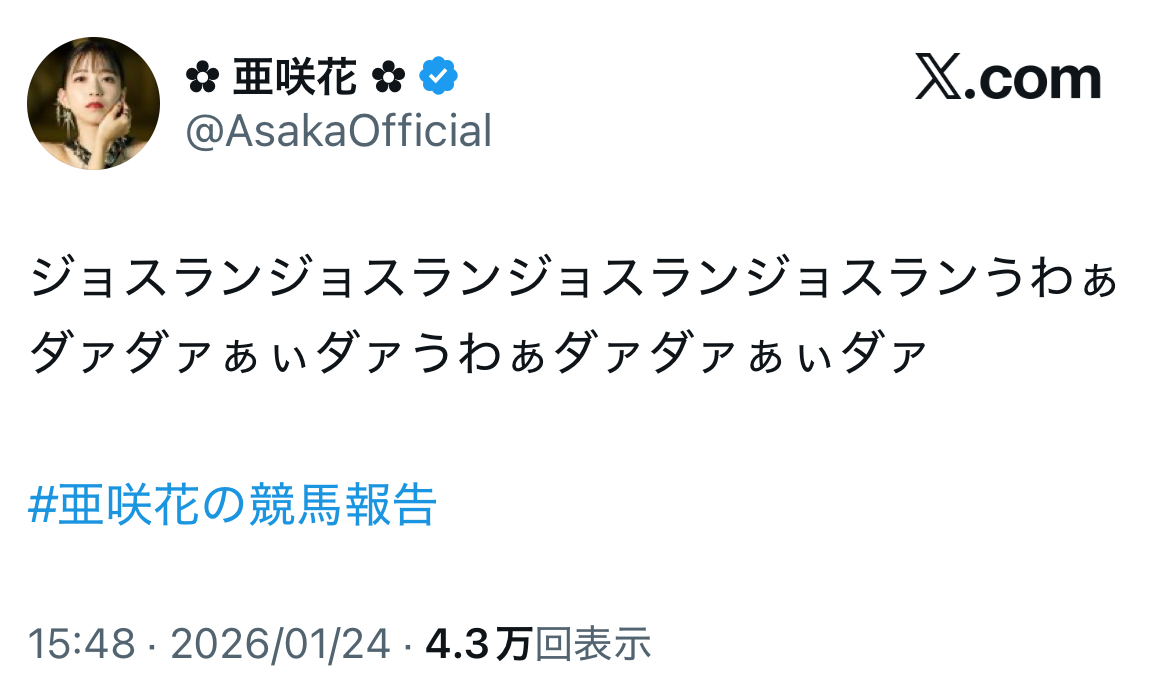Image resolution: width=1170 pixels, height=700 pixels.
Task: Open the #亜咲花の競馬報告 hashtag
Action: 233,506
